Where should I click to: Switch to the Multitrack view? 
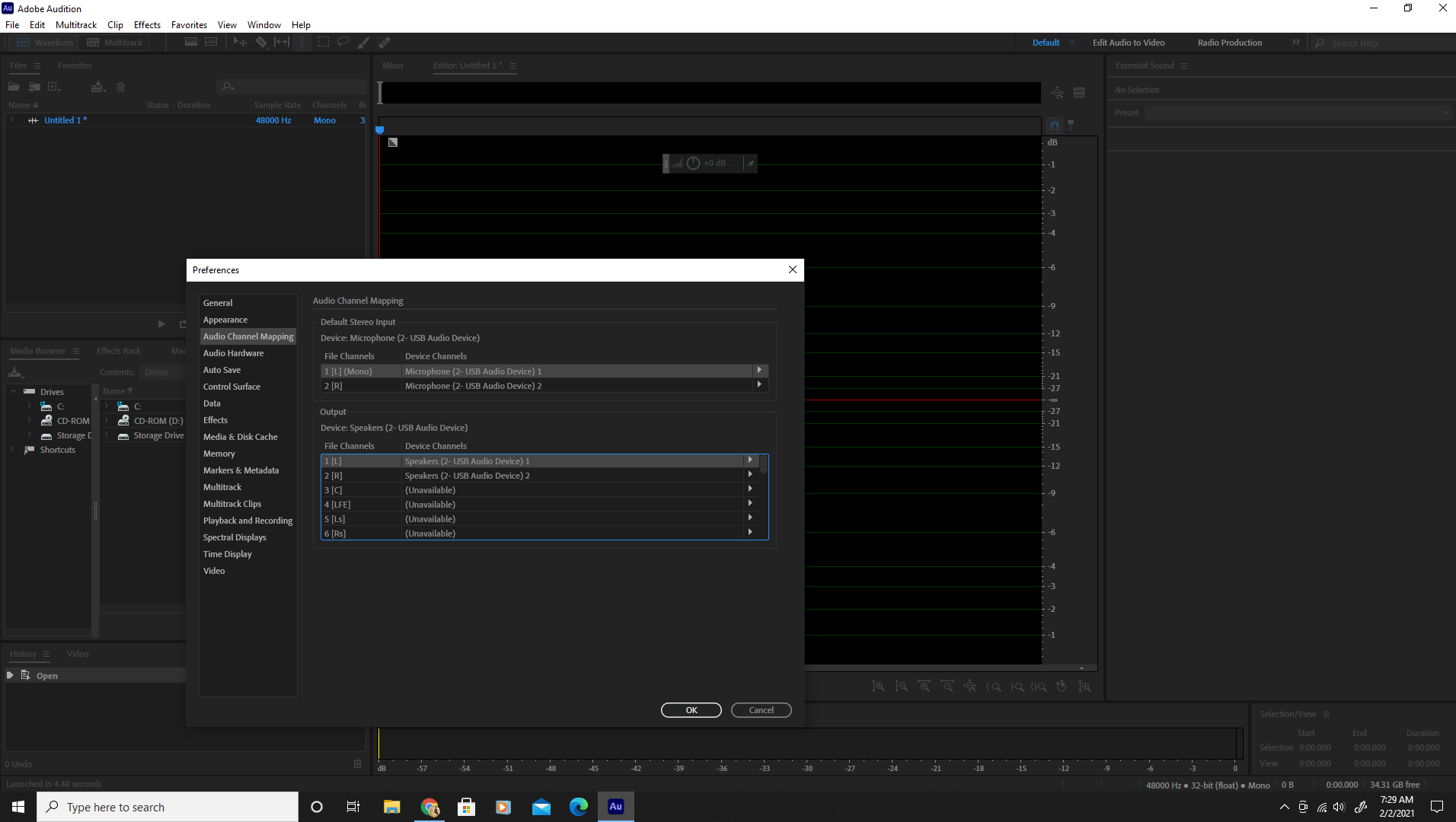(x=115, y=42)
